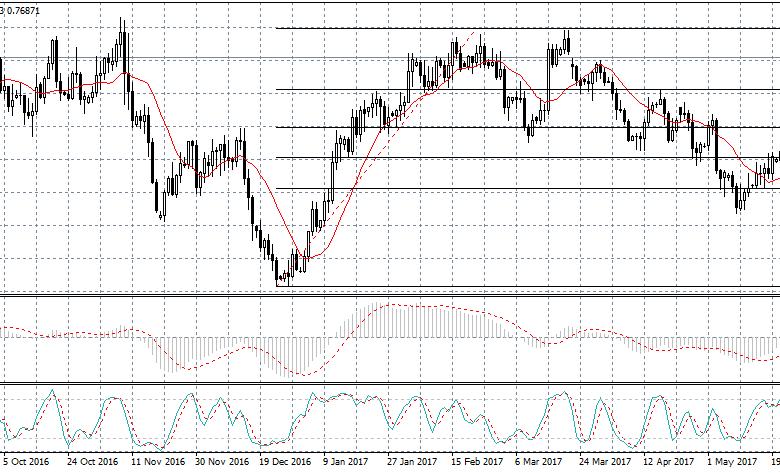Click the red dashed MACD signal line trough

pos(301,376)
